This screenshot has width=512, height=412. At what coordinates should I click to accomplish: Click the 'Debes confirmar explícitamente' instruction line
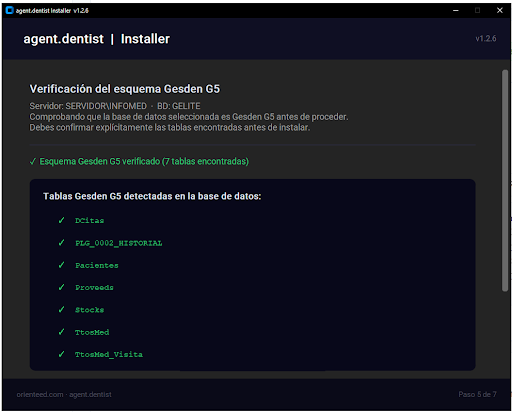[x=170, y=128]
